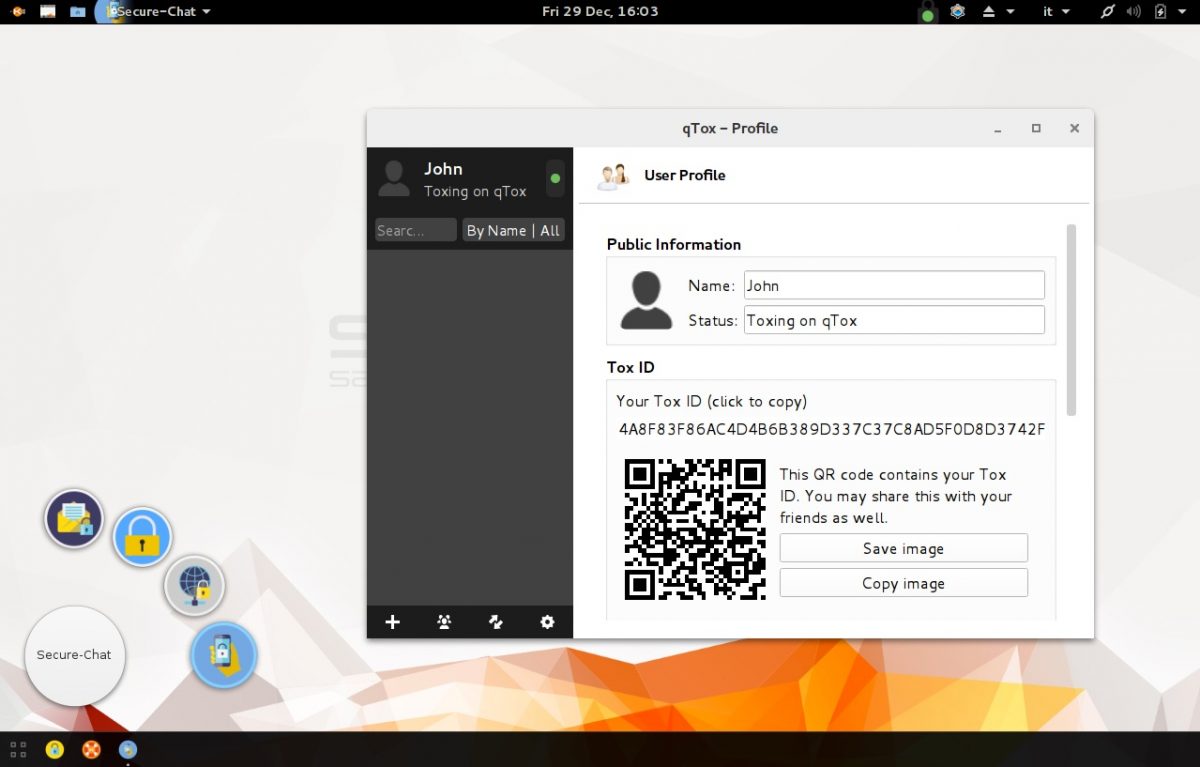
Task: Click the Public Information heading
Action: click(674, 244)
